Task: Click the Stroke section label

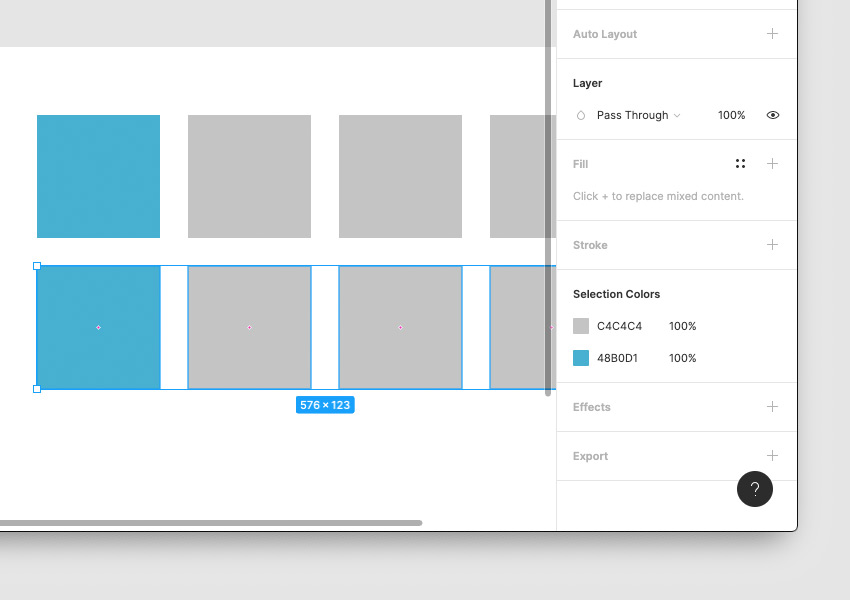Action: click(x=590, y=245)
